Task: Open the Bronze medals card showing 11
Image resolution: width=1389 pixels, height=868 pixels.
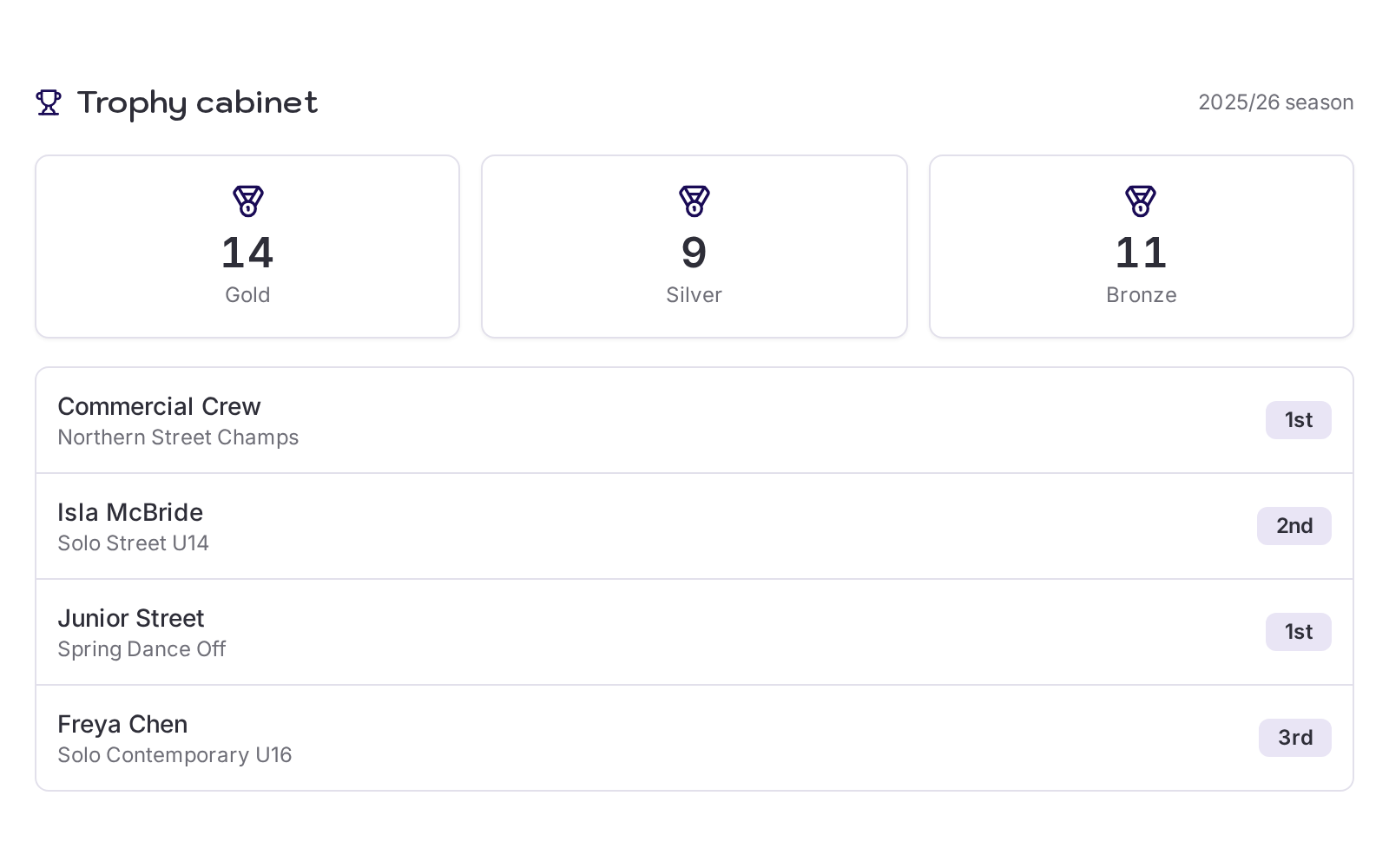Action: click(x=1142, y=247)
